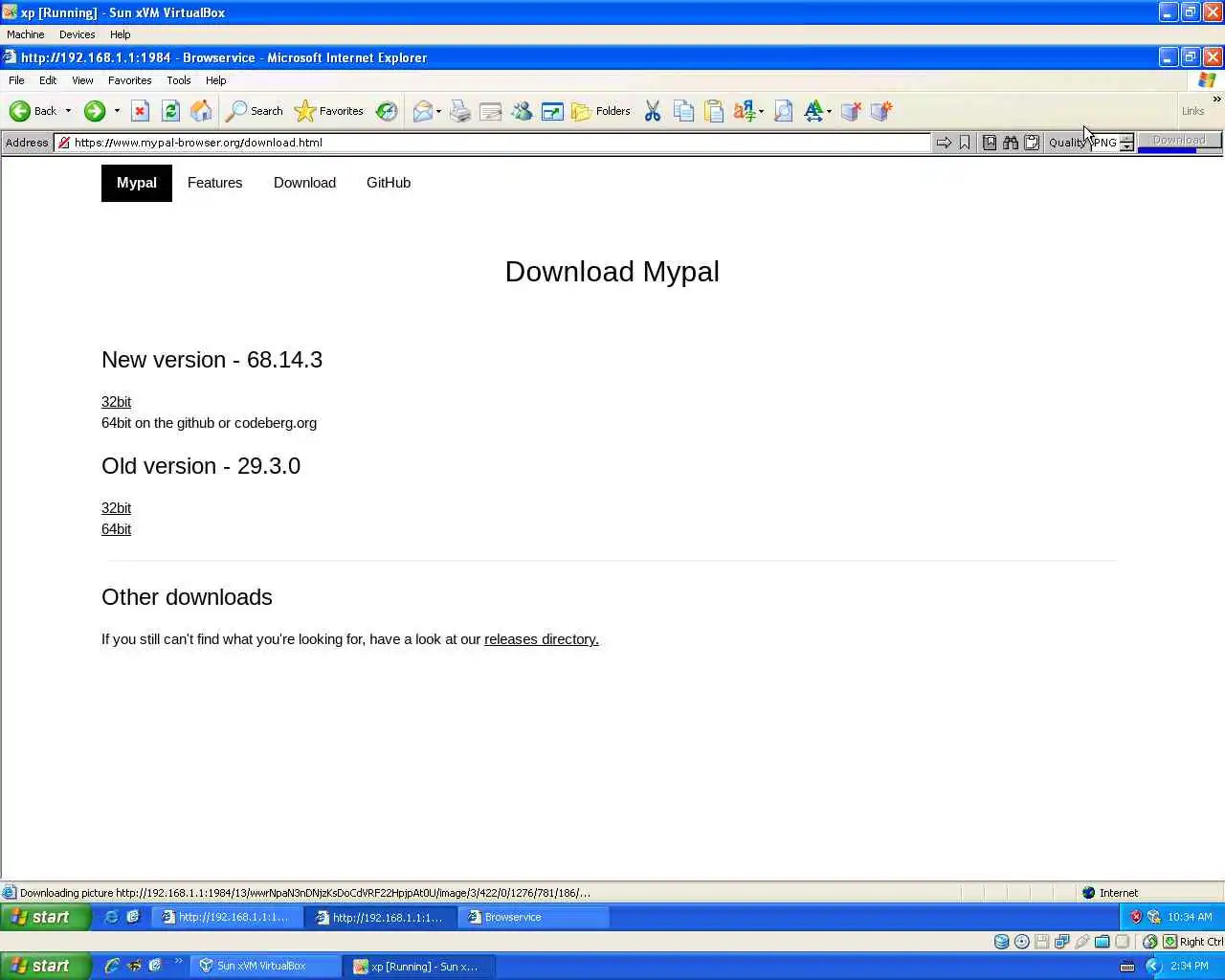Click the VirtualBox hard disk status icon
Image resolution: width=1225 pixels, height=980 pixels.
(1001, 942)
